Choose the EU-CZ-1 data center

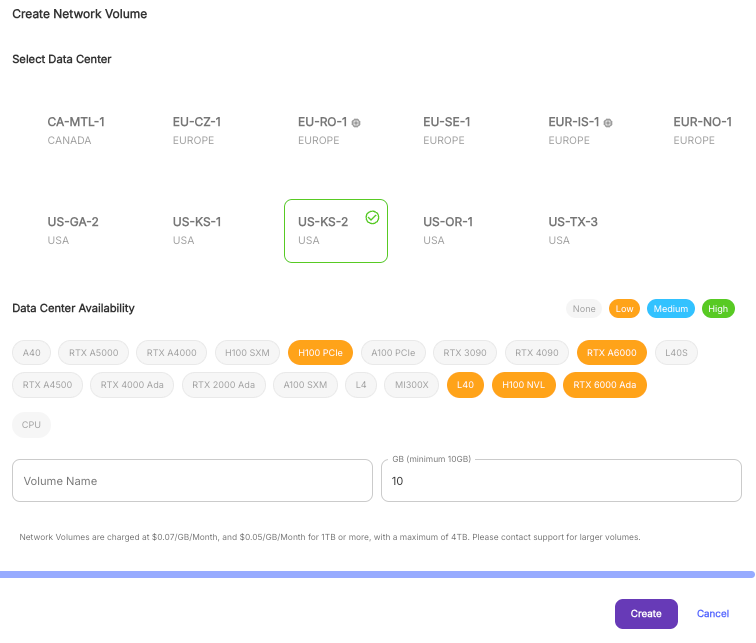(x=197, y=130)
